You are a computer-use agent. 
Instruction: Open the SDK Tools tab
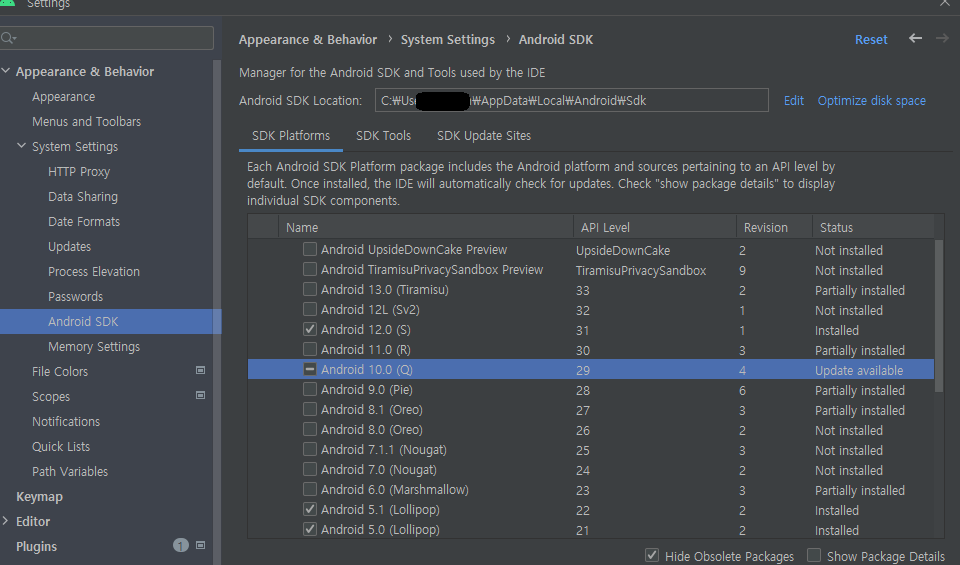point(383,136)
